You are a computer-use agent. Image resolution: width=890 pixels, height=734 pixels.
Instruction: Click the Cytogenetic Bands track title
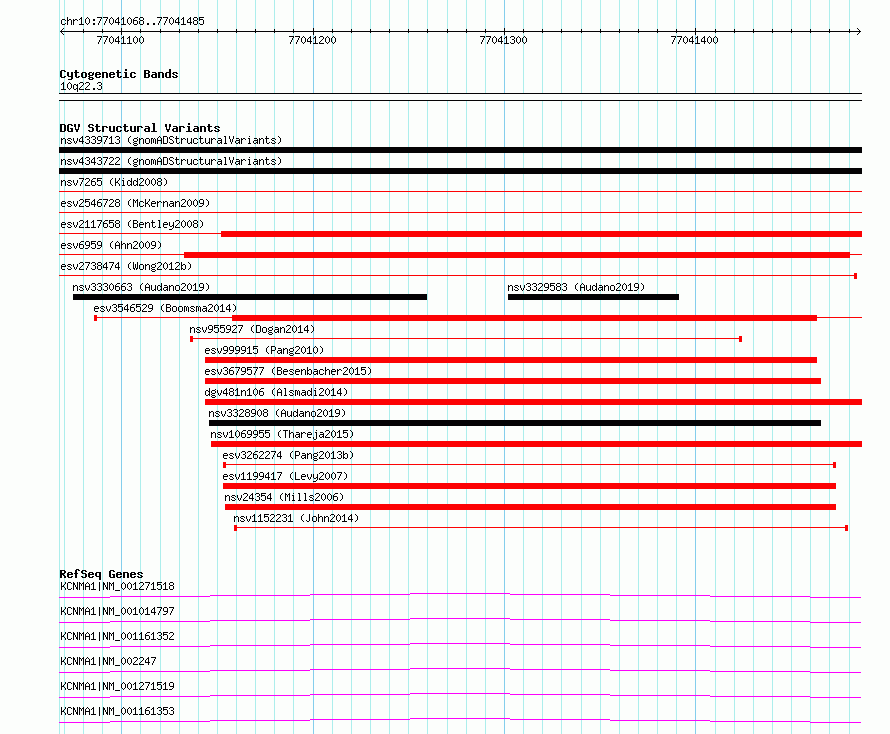119,74
